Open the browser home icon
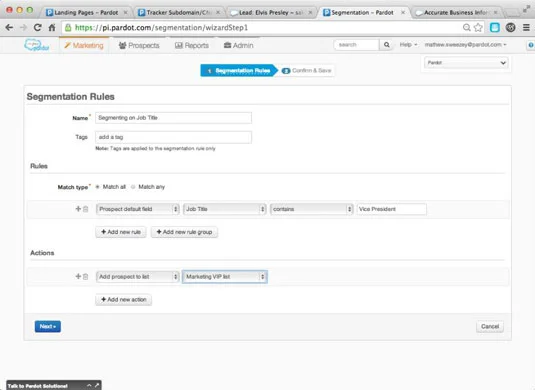This screenshot has height=390, width=535. 52,27
